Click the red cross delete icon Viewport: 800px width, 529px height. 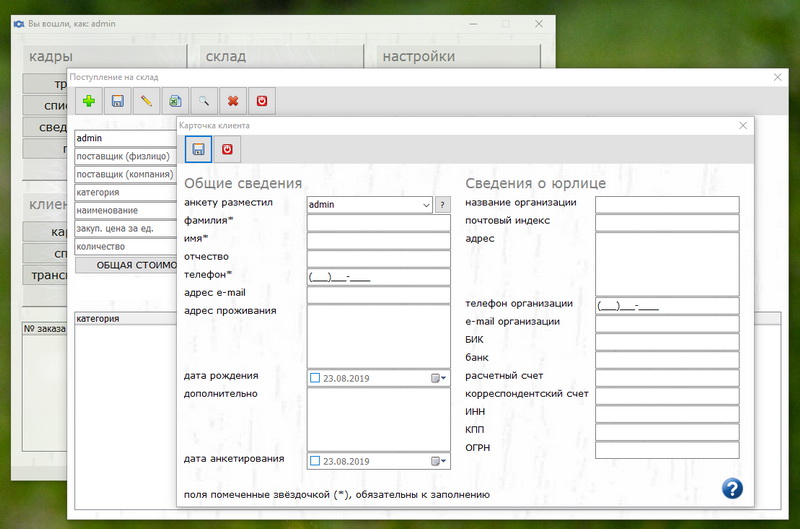coord(233,101)
